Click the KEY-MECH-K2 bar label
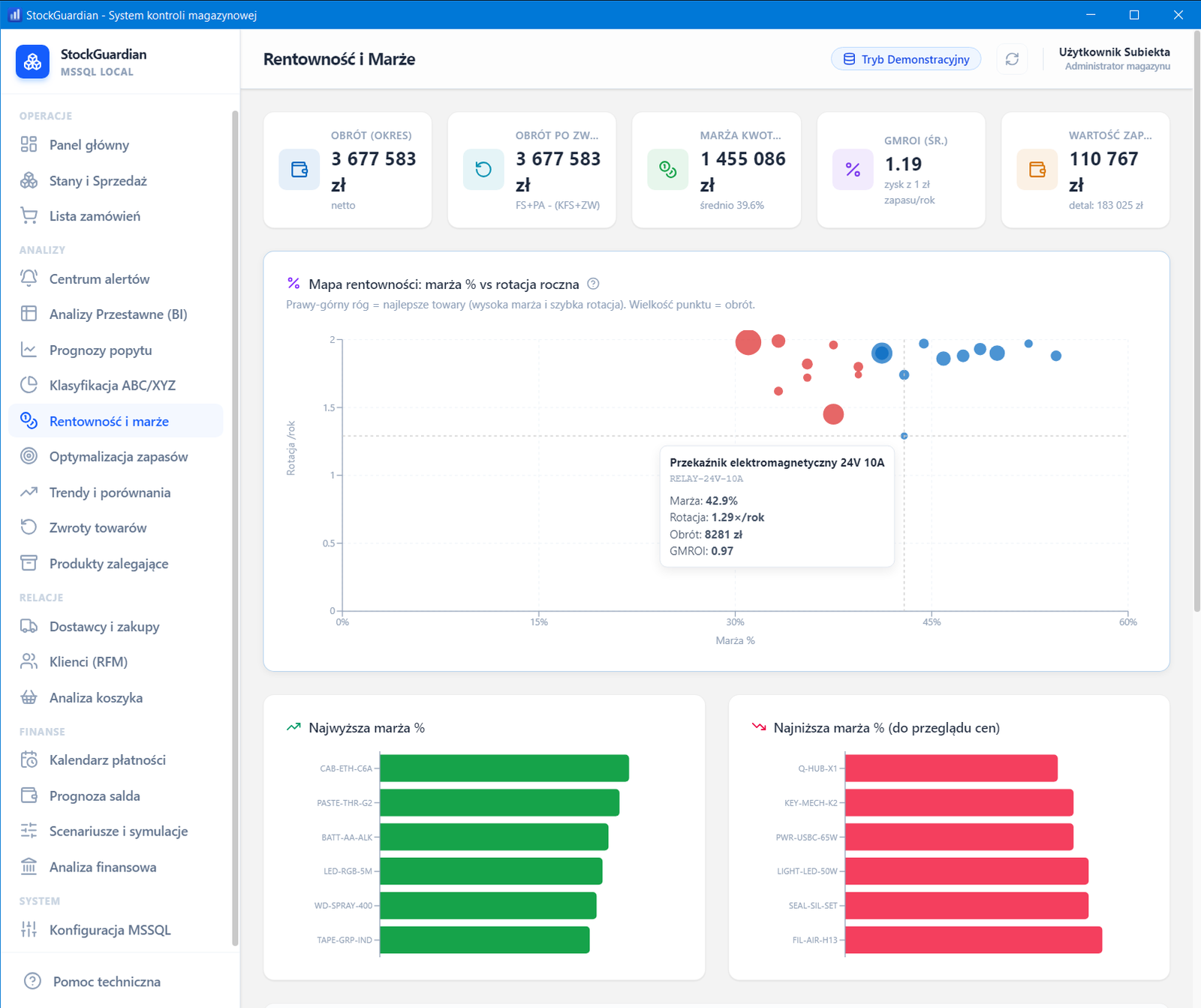The width and height of the screenshot is (1201, 1008). coord(811,803)
